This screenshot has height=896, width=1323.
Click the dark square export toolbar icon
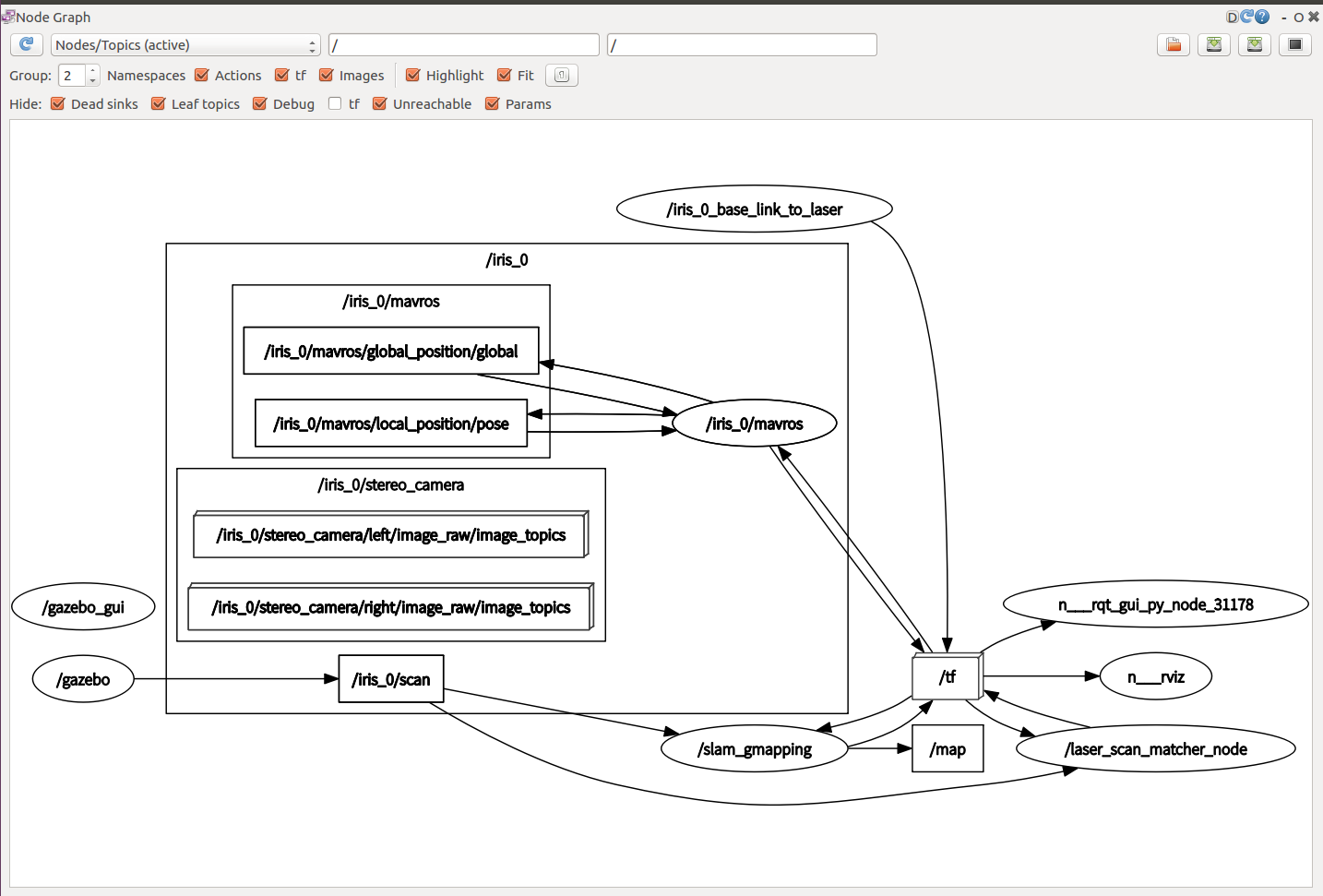[1294, 44]
